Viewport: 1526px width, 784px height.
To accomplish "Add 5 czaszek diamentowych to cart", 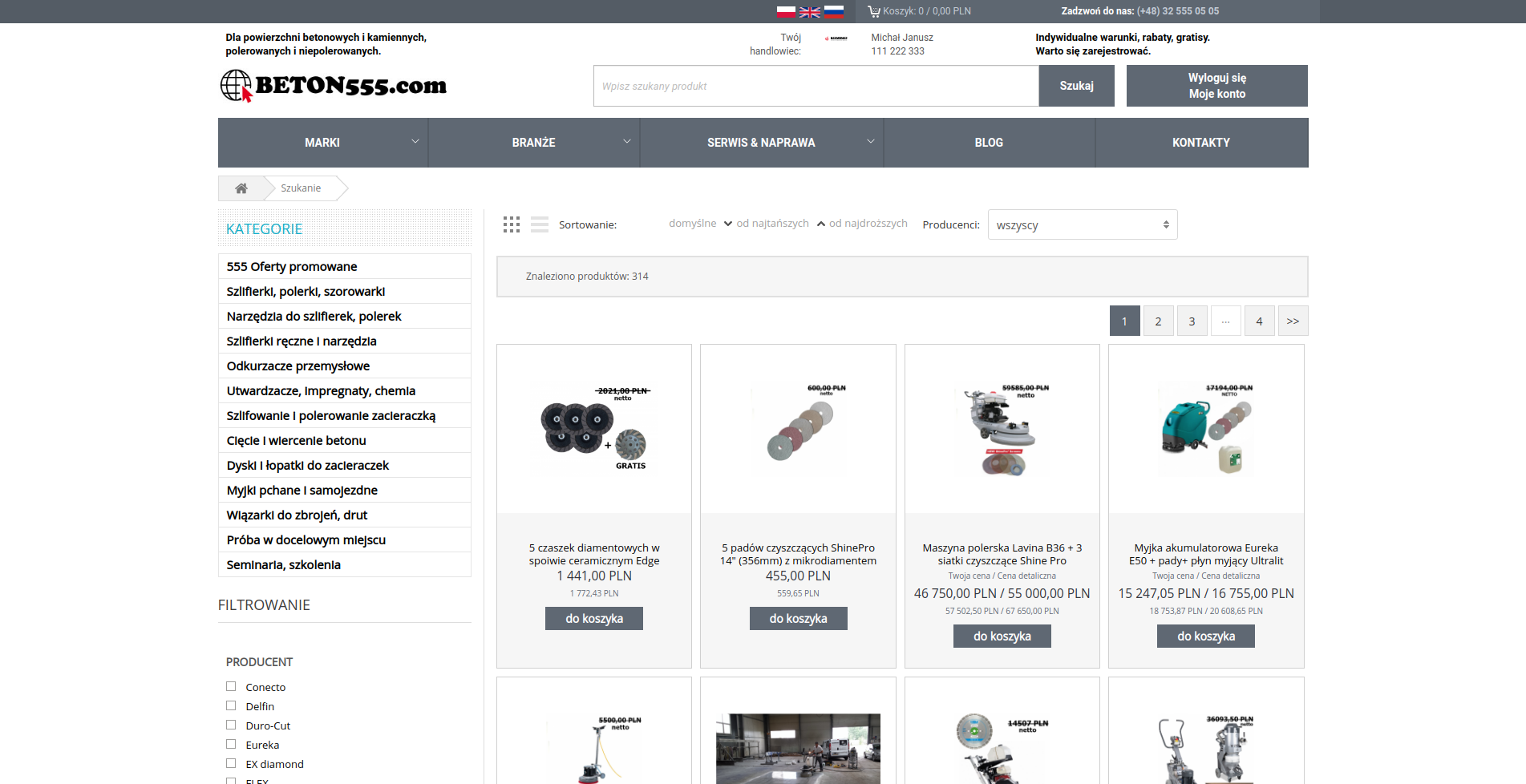I will point(594,618).
